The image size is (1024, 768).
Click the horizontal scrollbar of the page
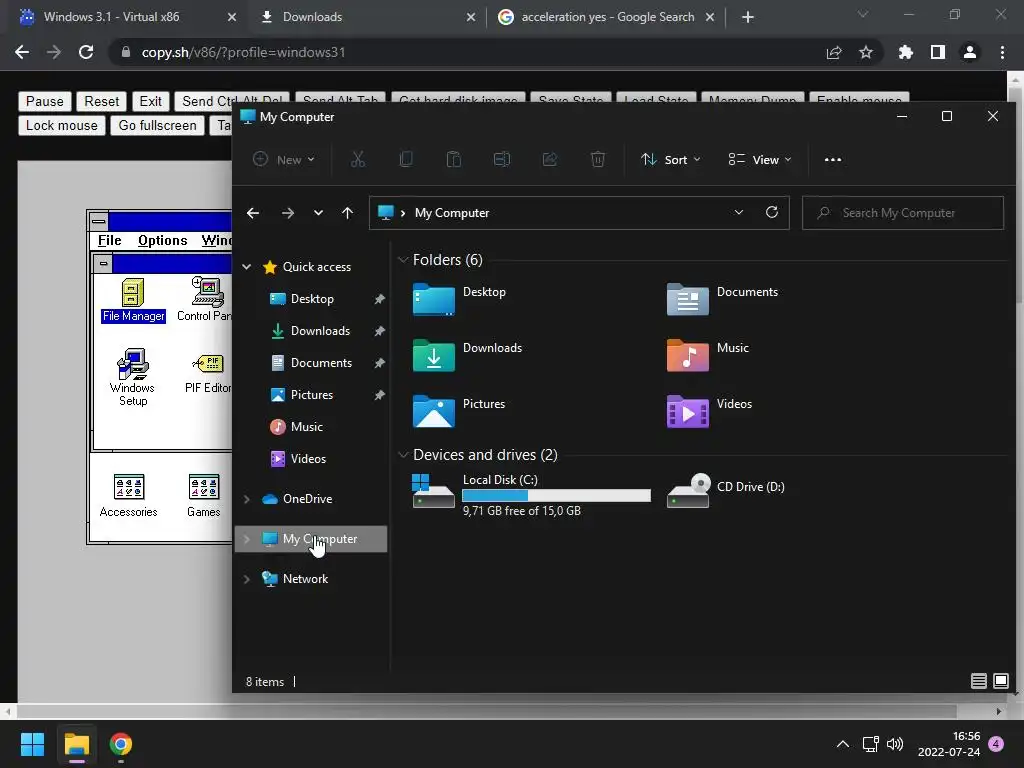pyautogui.click(x=487, y=711)
